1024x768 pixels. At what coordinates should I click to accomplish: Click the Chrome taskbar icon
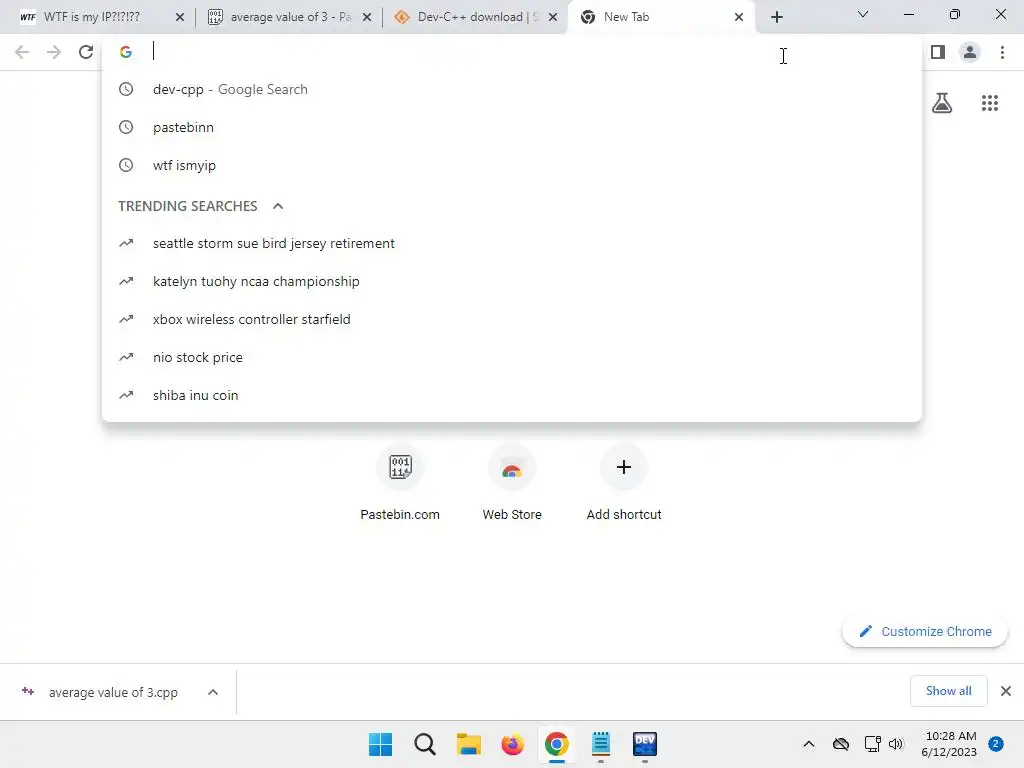pos(556,744)
